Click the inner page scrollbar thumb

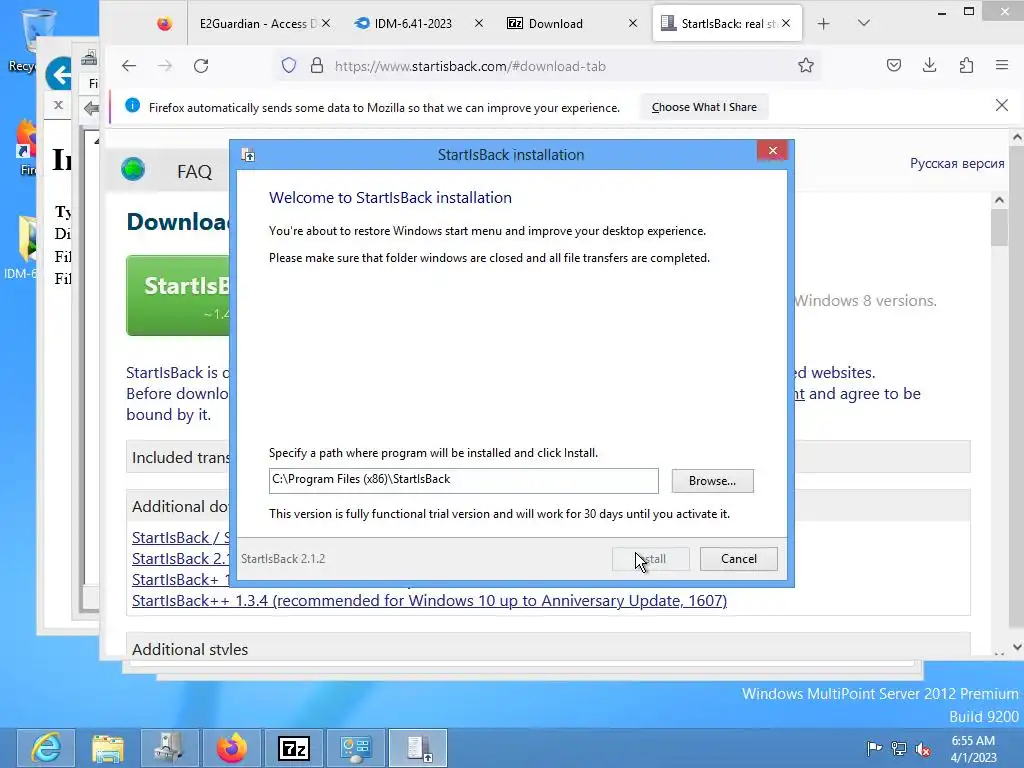click(x=999, y=227)
